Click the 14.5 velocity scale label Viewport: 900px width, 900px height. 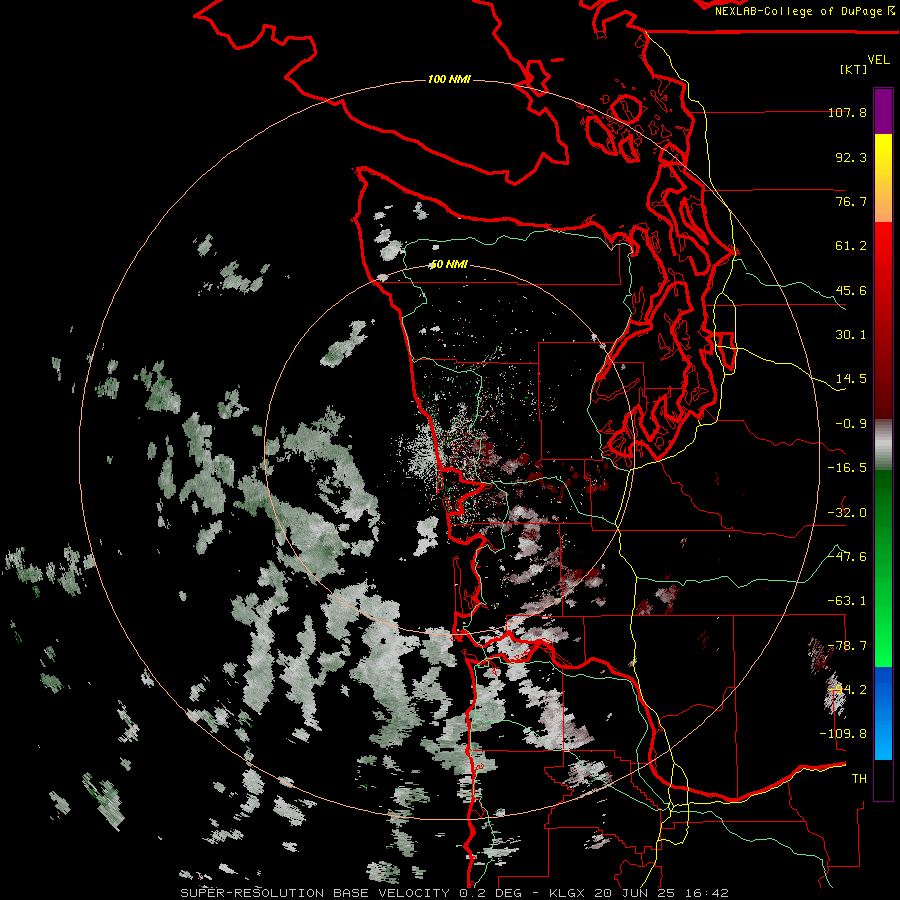[851, 379]
